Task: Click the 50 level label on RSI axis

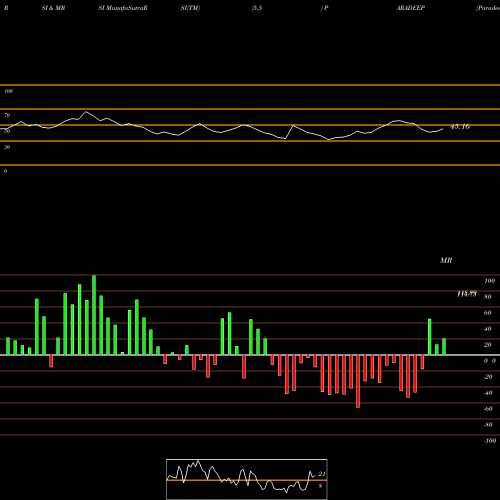Action: pos(7,131)
